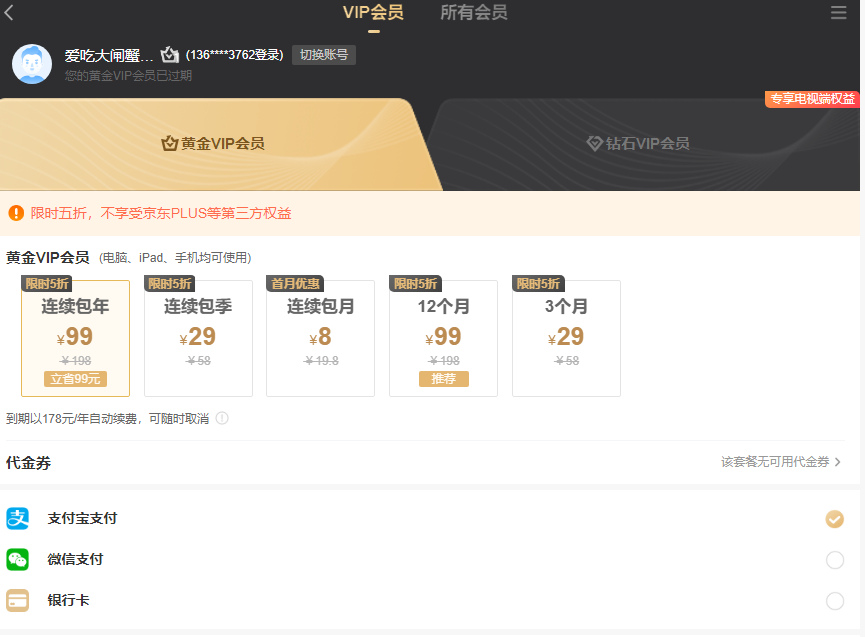865x637 pixels.
Task: Go back using the left arrow icon
Action: coord(9,13)
